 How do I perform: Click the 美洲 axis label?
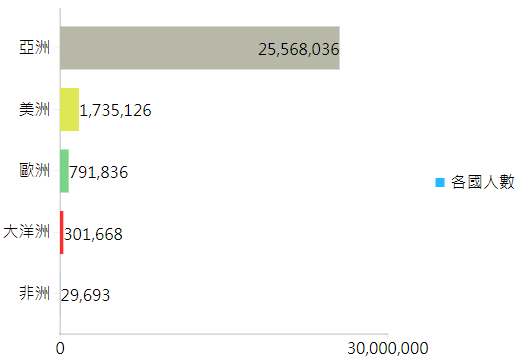(34, 109)
